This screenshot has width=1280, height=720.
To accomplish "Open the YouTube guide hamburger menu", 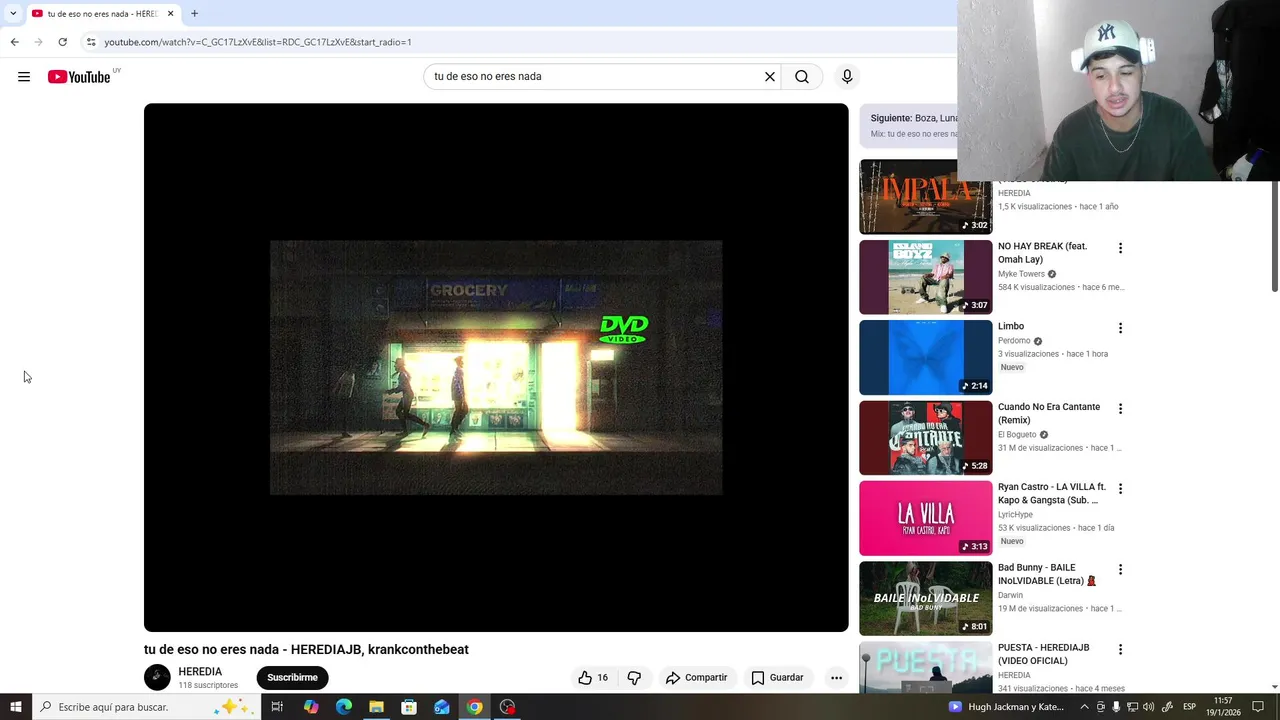I will [24, 77].
